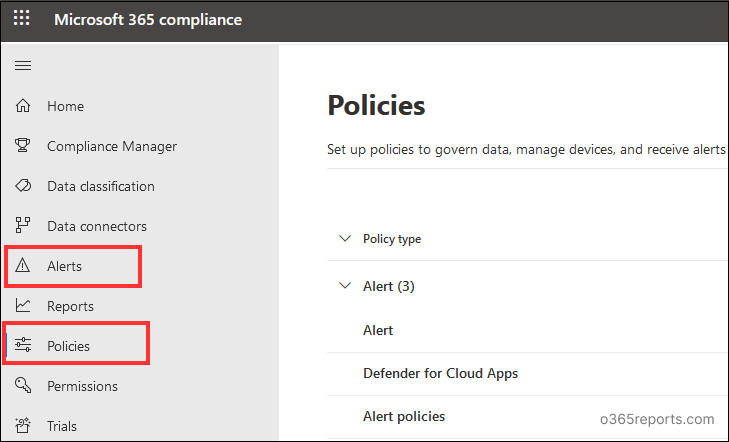
Task: Open the Reports section
Action: [70, 306]
